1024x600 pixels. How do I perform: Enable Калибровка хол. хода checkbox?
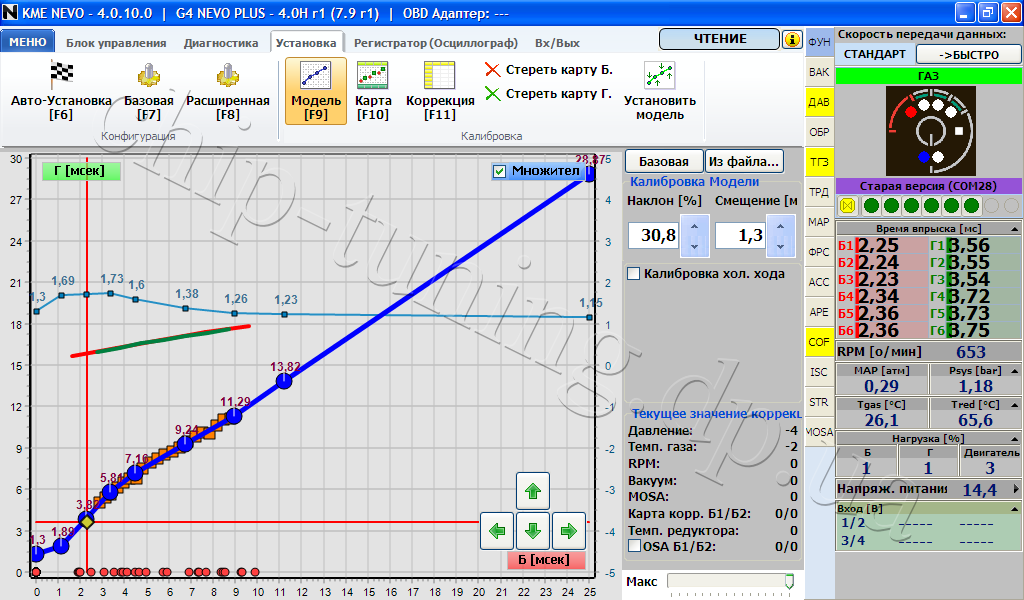[x=633, y=274]
